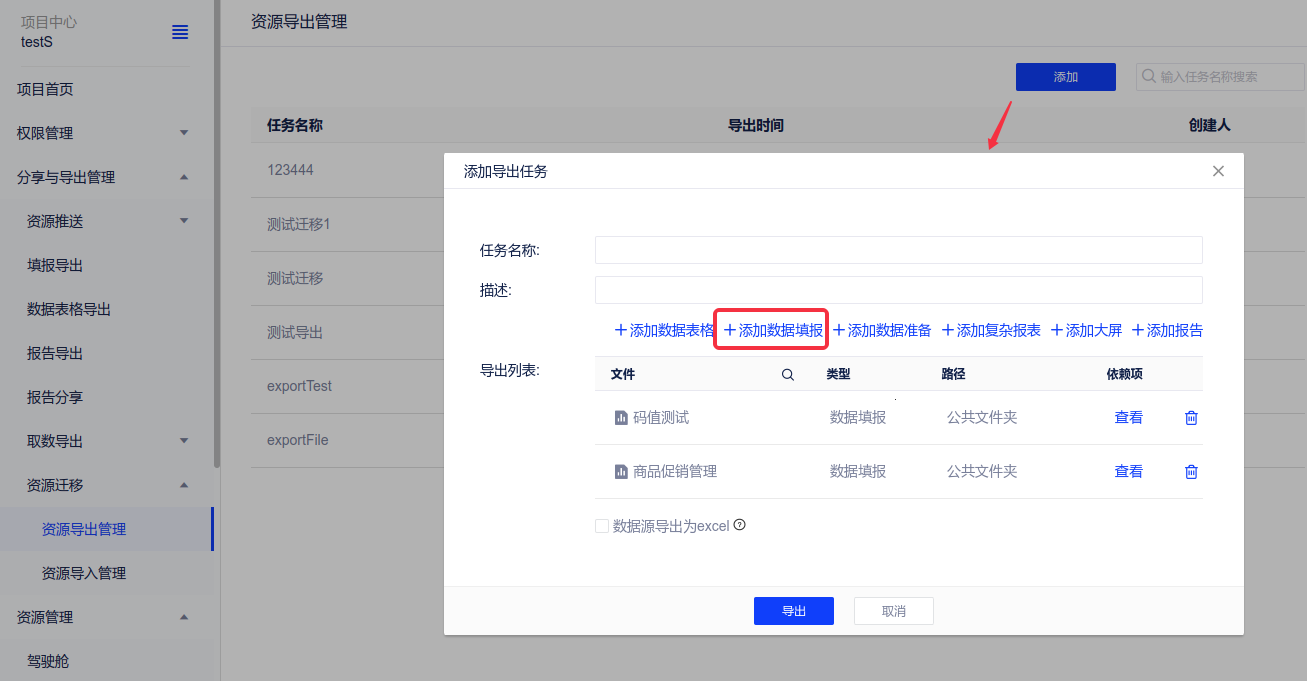View dependencies for 码值测试 via 查看
This screenshot has height=681, width=1307.
click(x=1128, y=418)
